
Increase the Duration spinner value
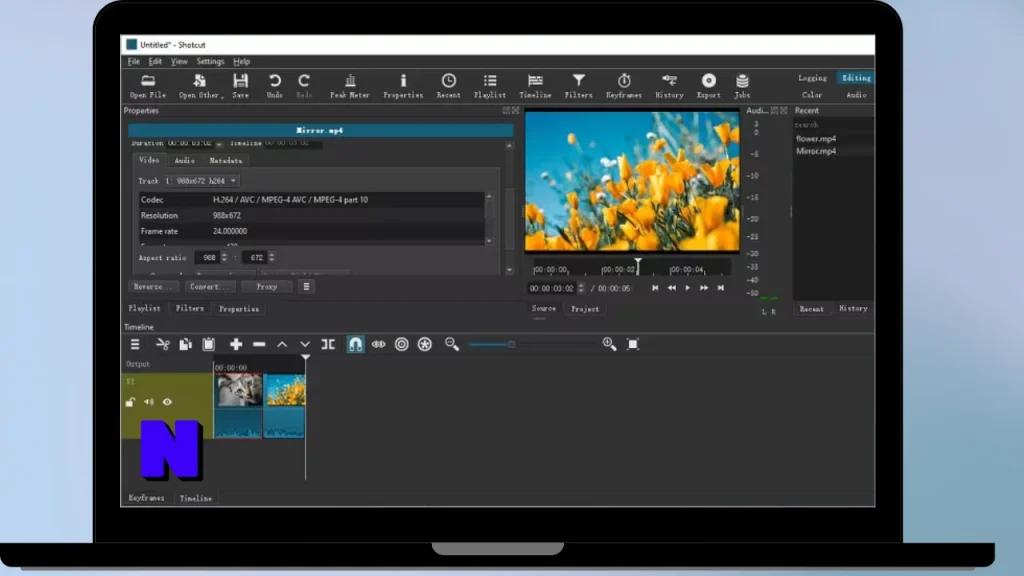219,142
